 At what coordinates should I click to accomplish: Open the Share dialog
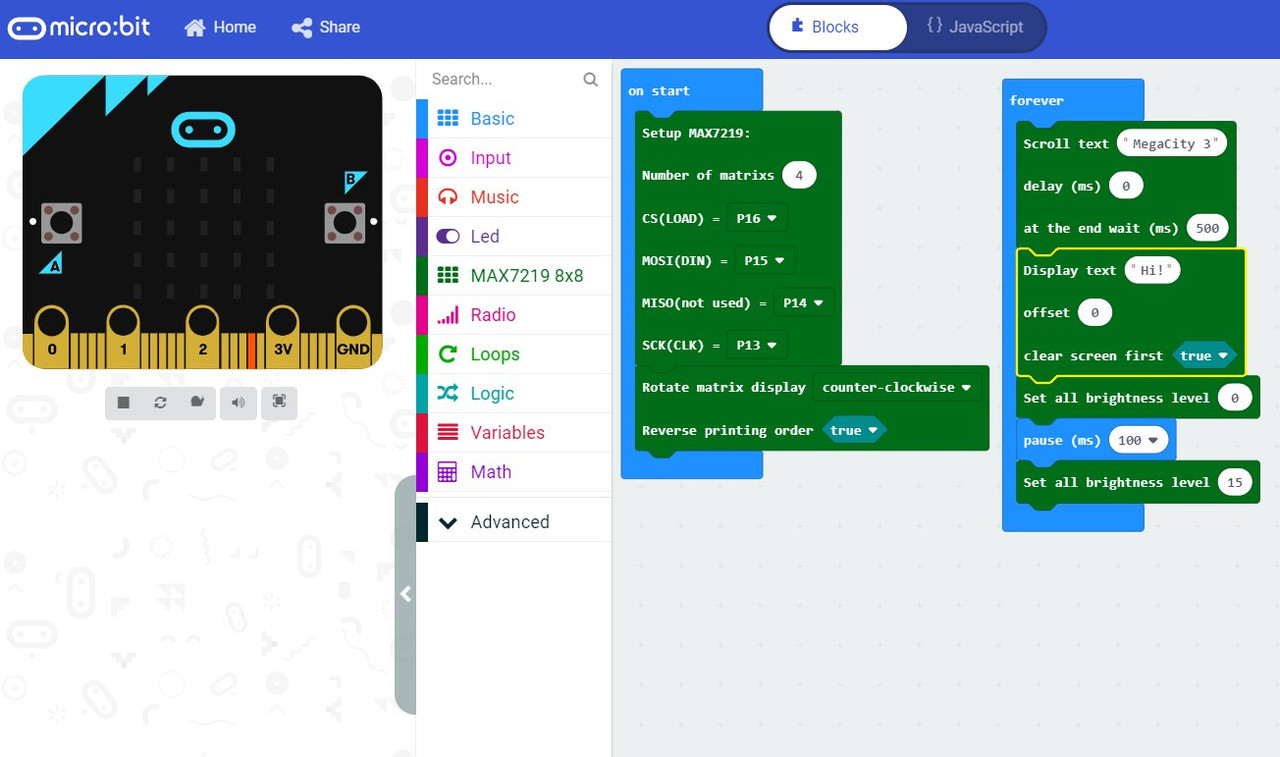[x=326, y=27]
